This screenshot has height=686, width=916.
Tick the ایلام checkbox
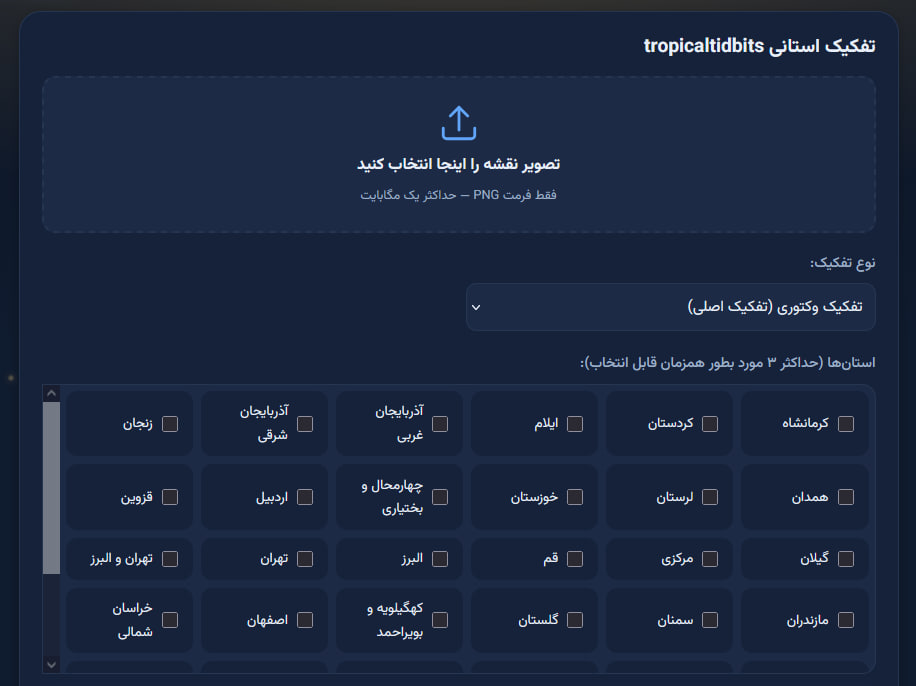(575, 424)
